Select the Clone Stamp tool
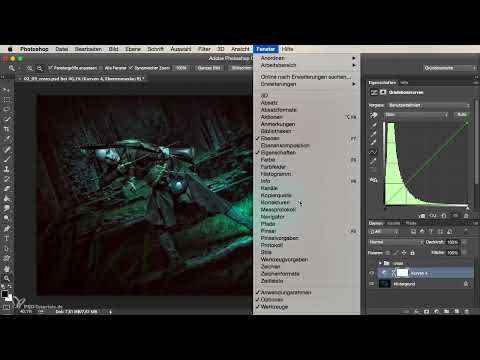This screenshot has height=360, width=480. 7,169
